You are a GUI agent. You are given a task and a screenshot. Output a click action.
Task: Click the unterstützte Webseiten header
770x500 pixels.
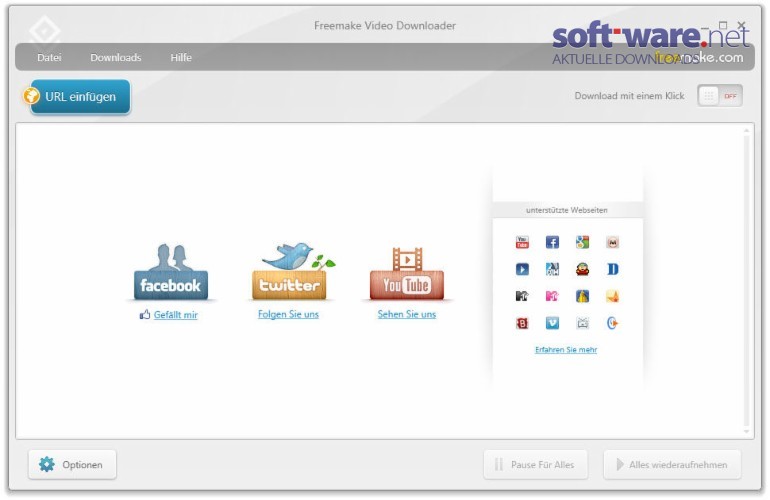567,210
